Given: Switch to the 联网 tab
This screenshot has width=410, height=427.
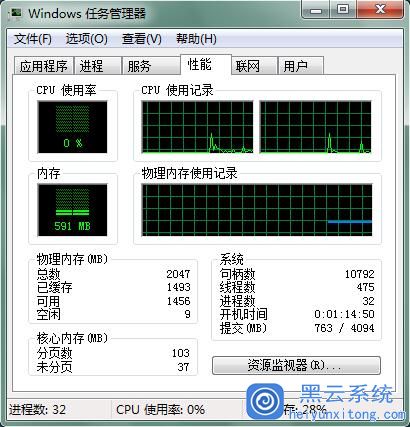Looking at the screenshot, I should tap(254, 66).
